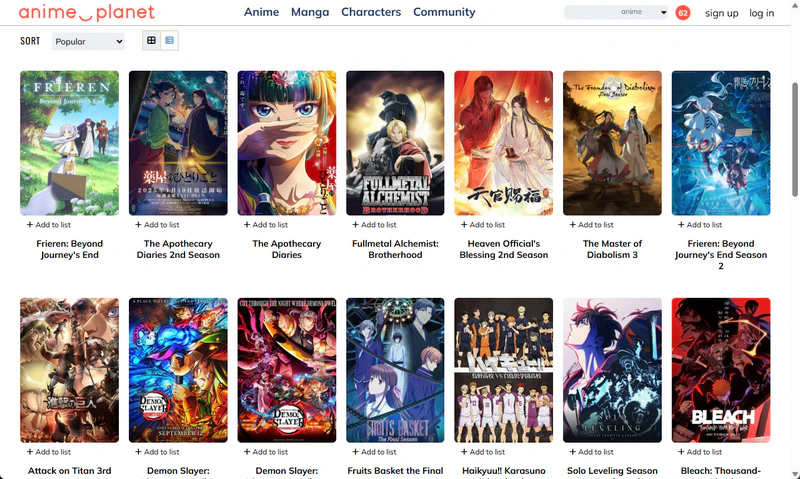The image size is (800, 479).
Task: Open the Solo Leveling poster
Action: click(x=612, y=370)
